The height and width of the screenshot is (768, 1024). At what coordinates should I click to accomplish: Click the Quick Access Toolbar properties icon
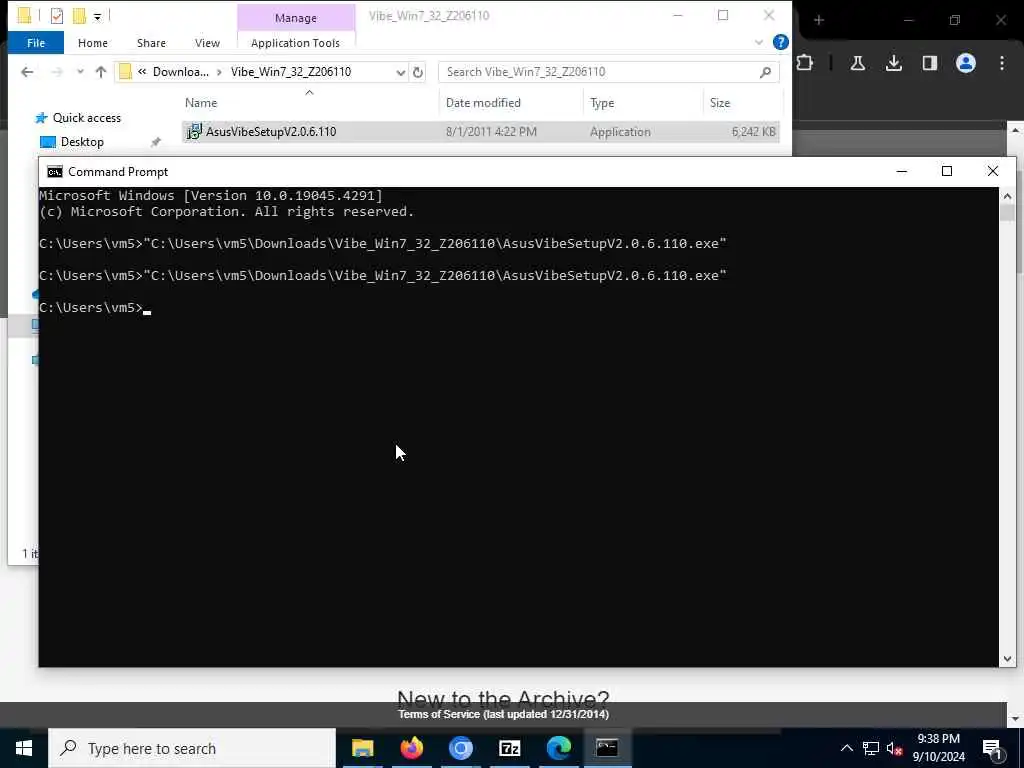click(57, 16)
